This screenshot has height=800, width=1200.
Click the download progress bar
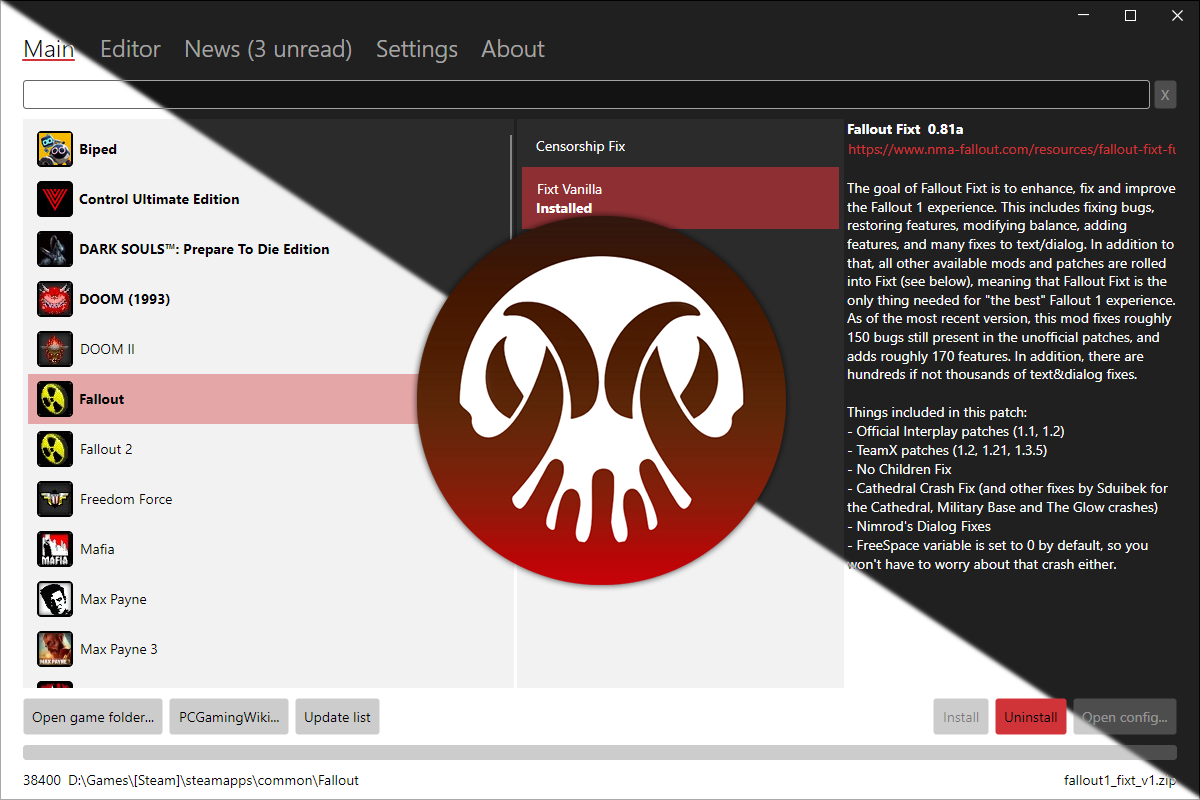click(600, 752)
